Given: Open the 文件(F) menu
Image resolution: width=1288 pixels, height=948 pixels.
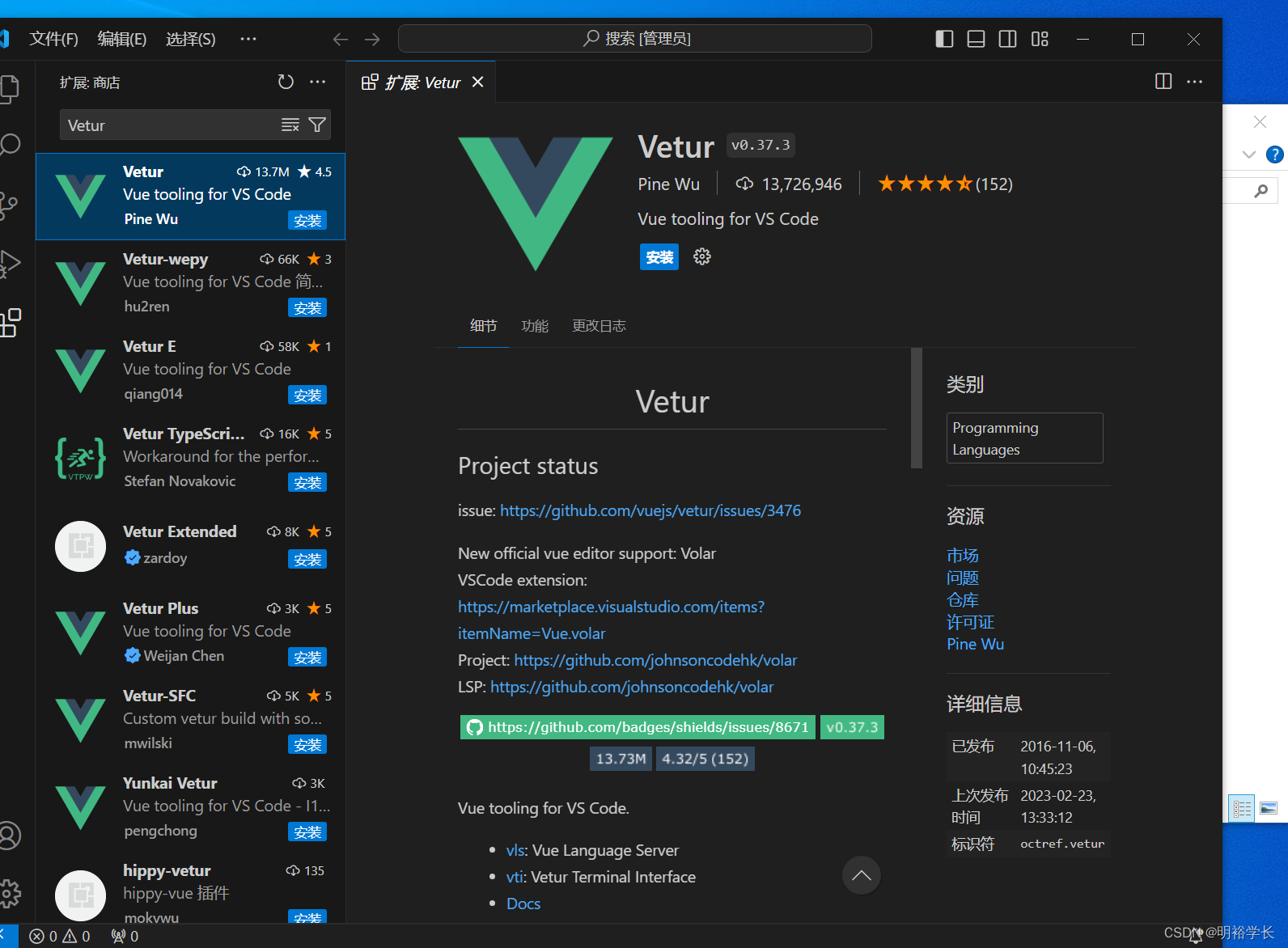Looking at the screenshot, I should [x=53, y=39].
